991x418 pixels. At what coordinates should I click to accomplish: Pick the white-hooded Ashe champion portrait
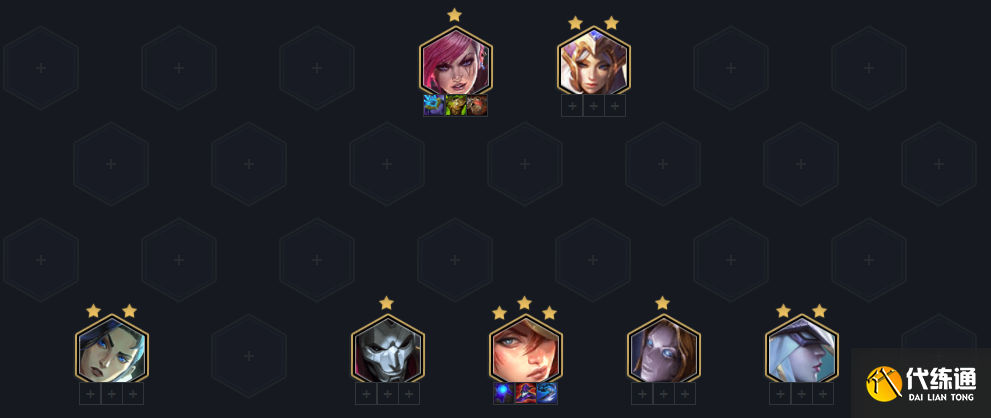pyautogui.click(x=801, y=350)
